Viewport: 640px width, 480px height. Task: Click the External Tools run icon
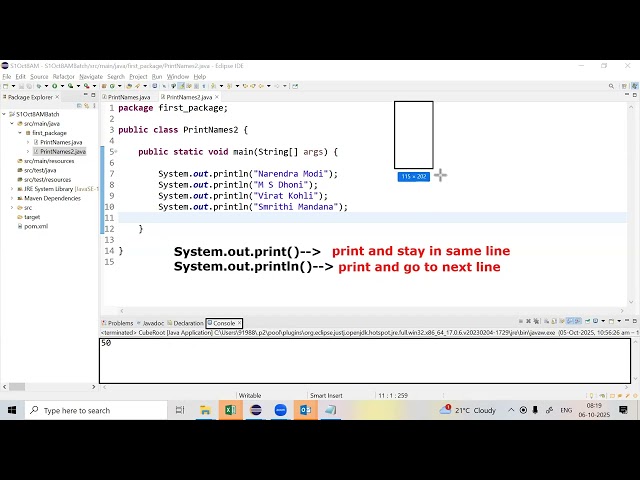(87, 86)
